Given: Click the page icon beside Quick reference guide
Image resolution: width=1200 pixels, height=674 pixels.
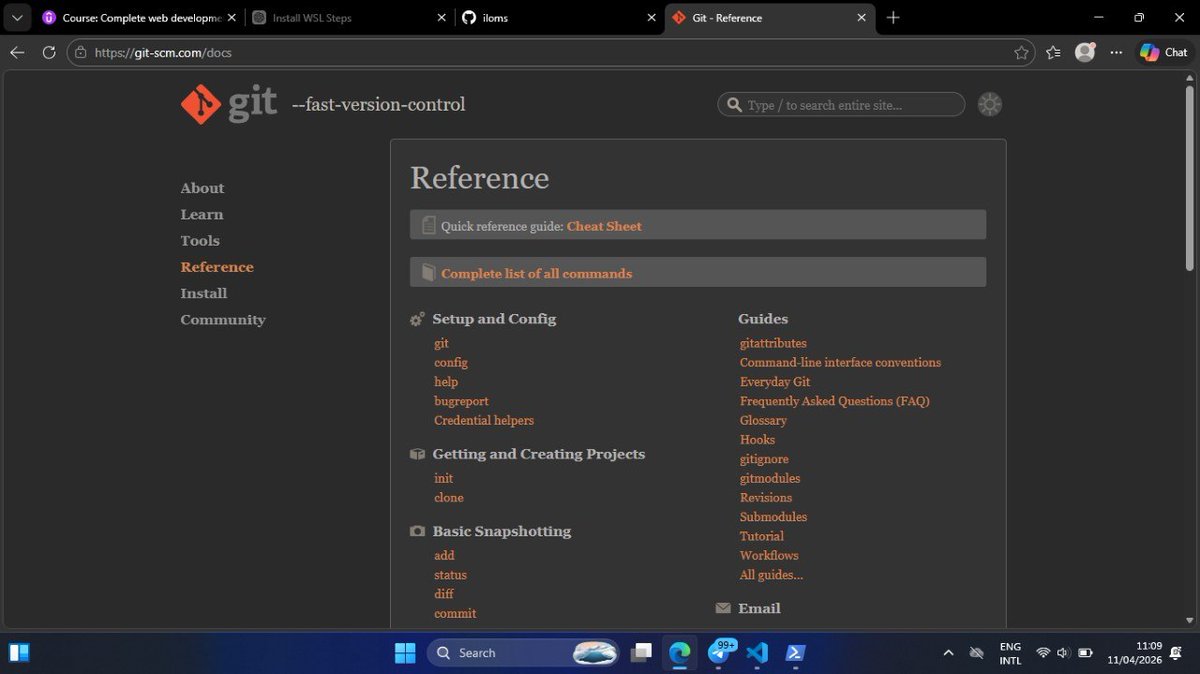Looking at the screenshot, I should pos(428,225).
